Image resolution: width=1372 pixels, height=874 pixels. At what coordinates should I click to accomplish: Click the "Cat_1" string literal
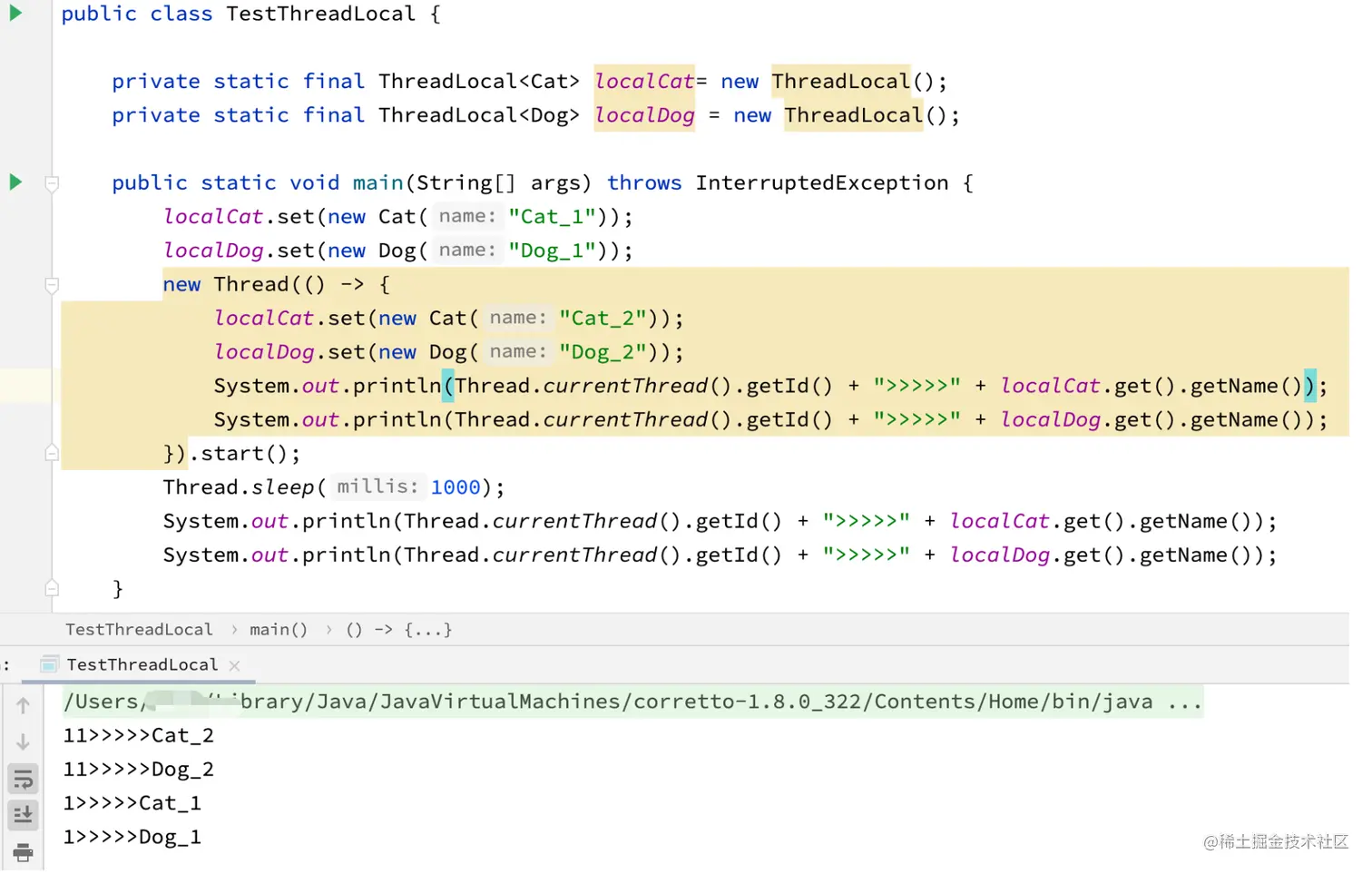(551, 216)
